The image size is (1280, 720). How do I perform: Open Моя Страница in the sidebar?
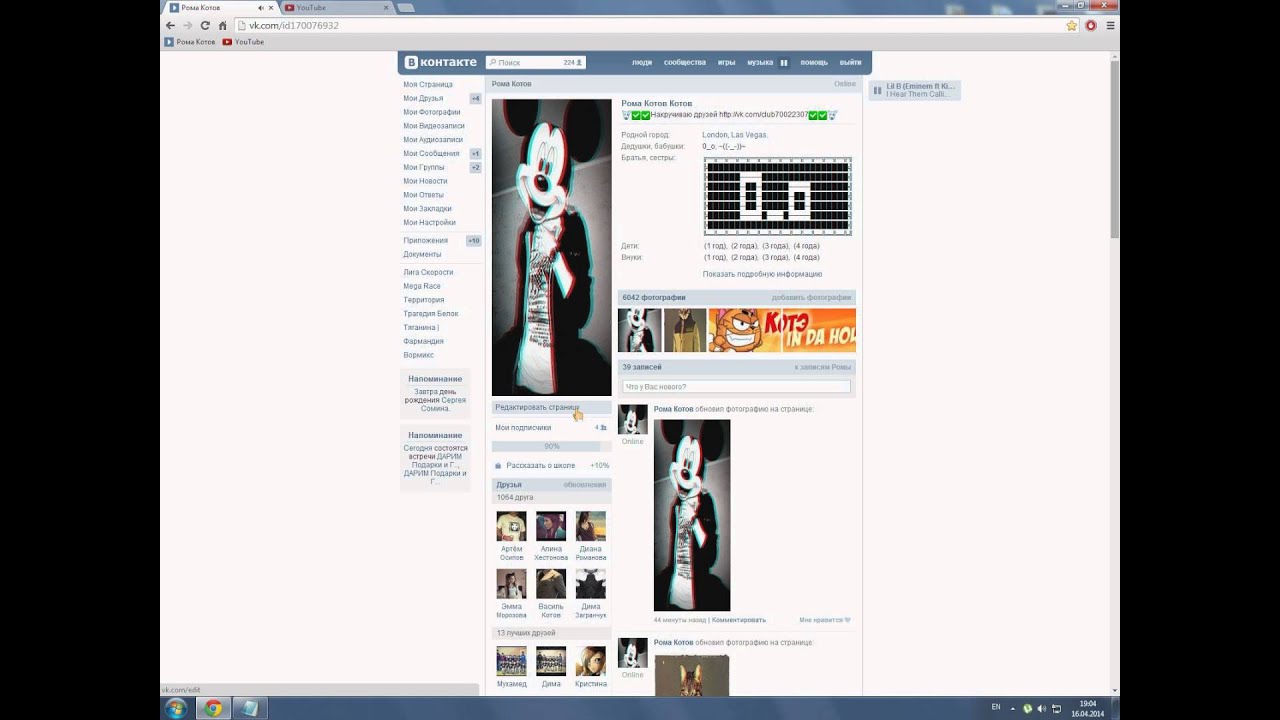[428, 85]
